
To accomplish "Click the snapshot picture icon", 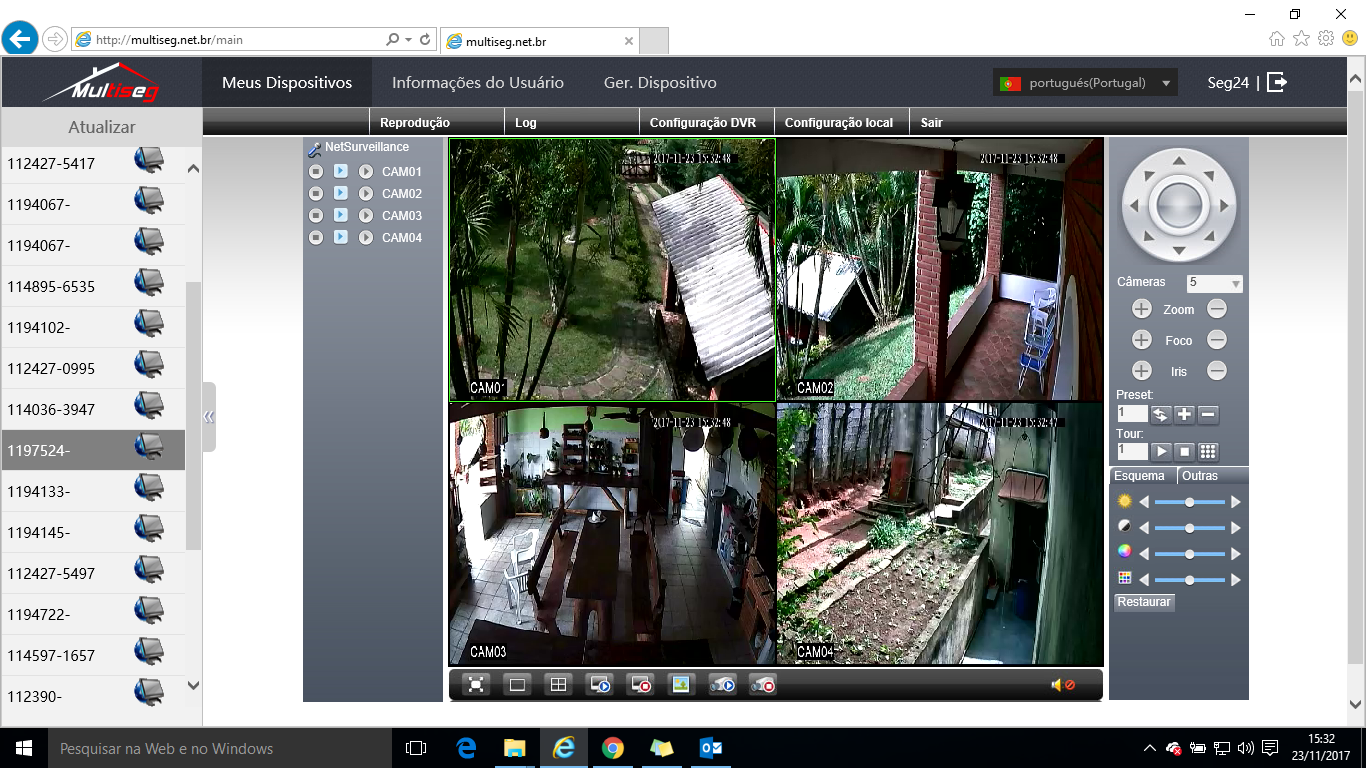I will [681, 685].
